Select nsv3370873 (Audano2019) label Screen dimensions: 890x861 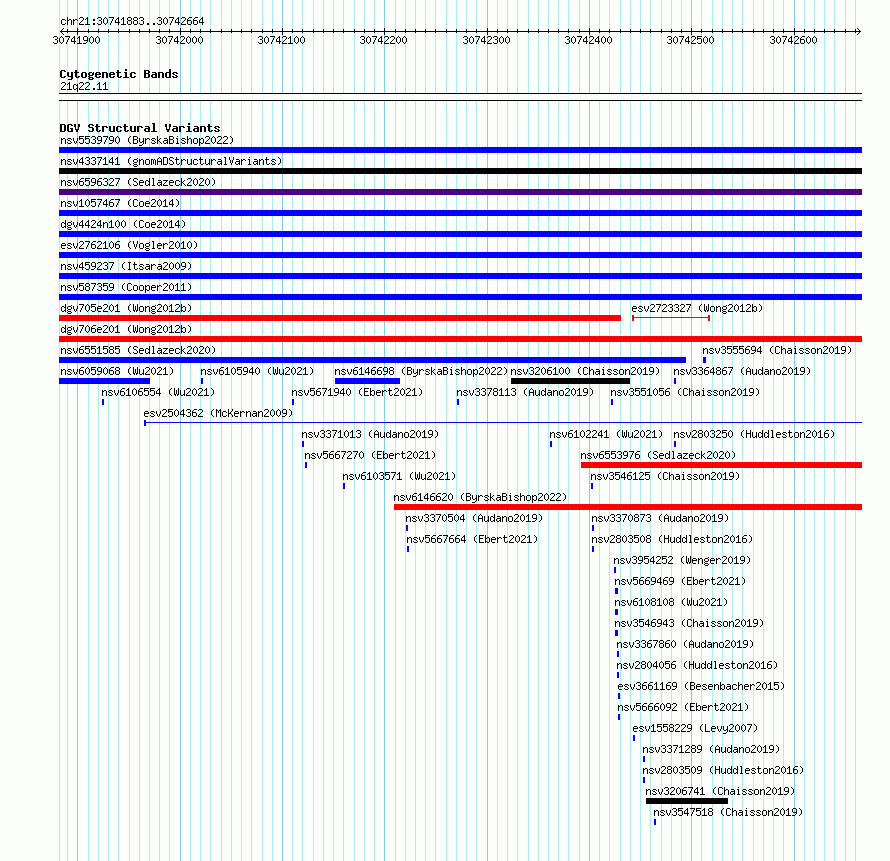click(x=660, y=518)
